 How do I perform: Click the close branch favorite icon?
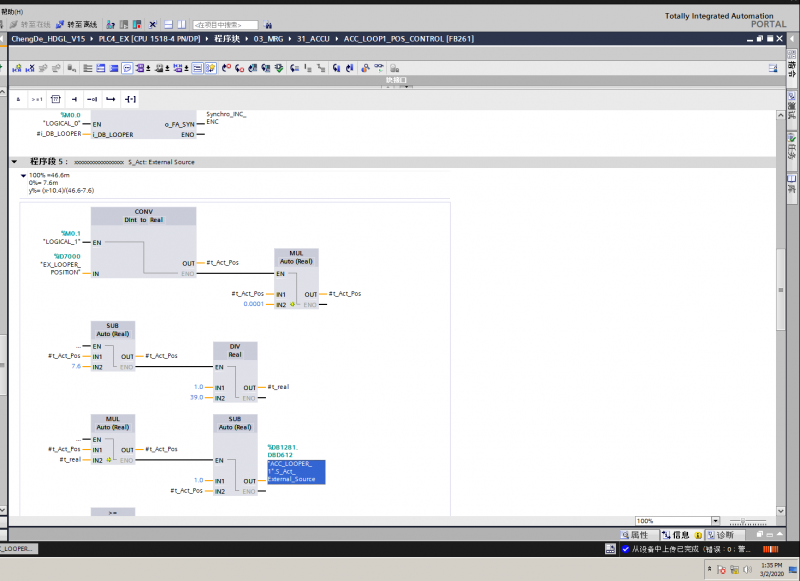coord(130,99)
